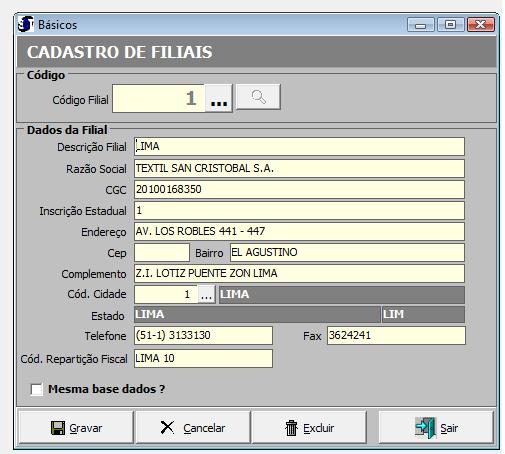Click the Bairro field showing EL AGUSTINO
This screenshot has width=505, height=454.
347,252
